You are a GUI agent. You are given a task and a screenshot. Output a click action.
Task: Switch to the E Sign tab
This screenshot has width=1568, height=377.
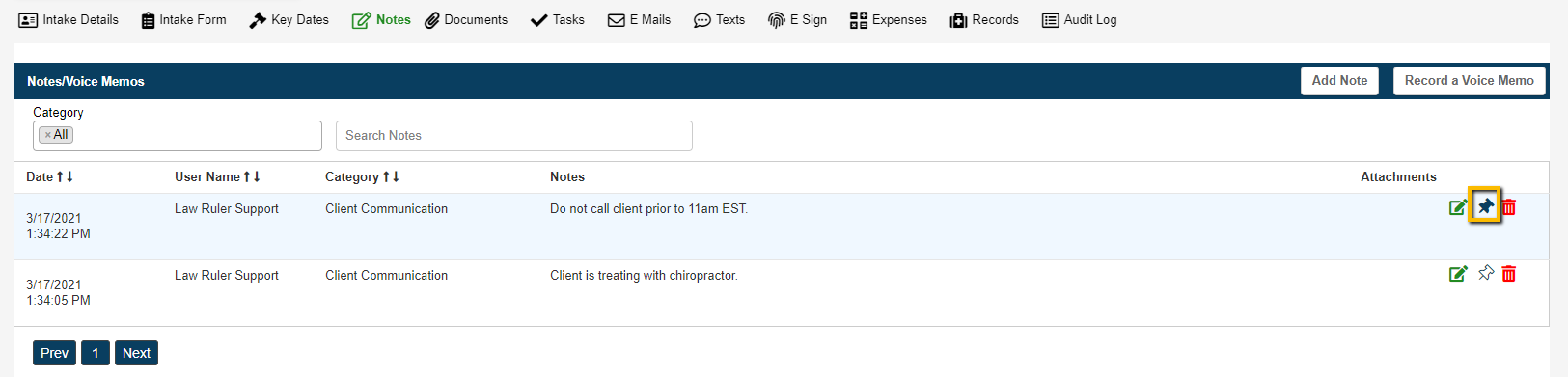pos(797,19)
